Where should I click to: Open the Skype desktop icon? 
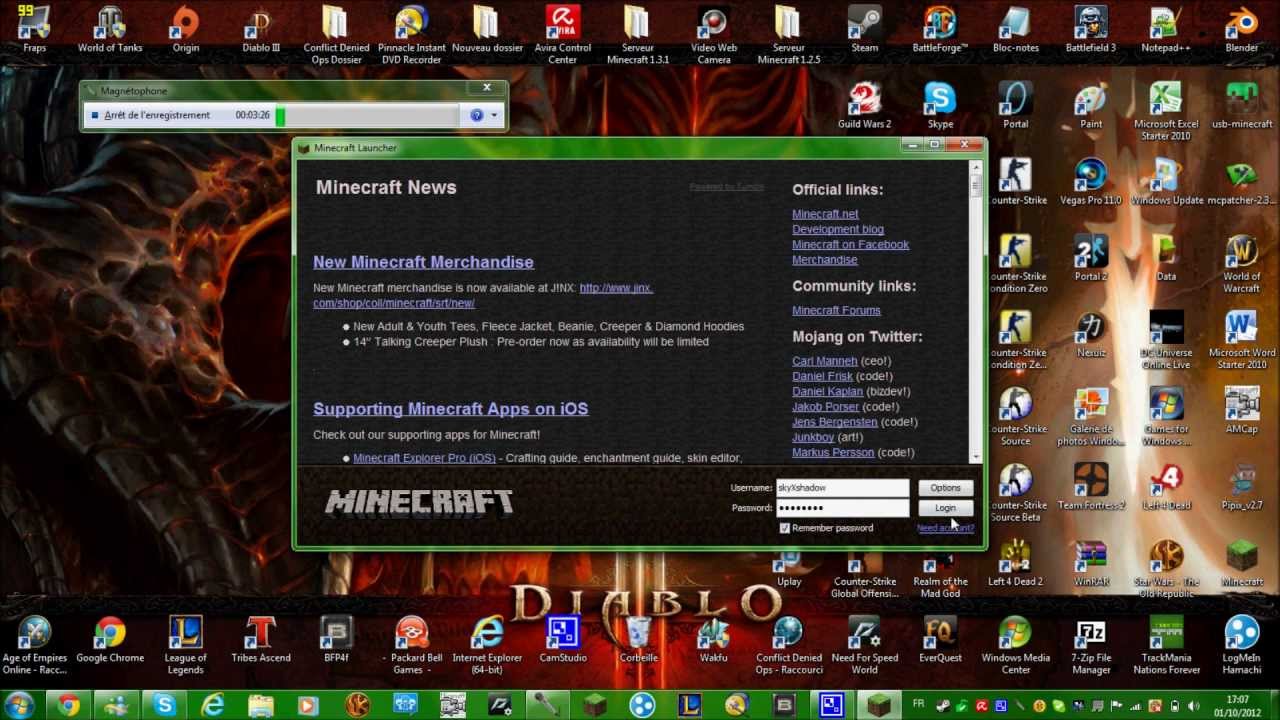[x=940, y=105]
